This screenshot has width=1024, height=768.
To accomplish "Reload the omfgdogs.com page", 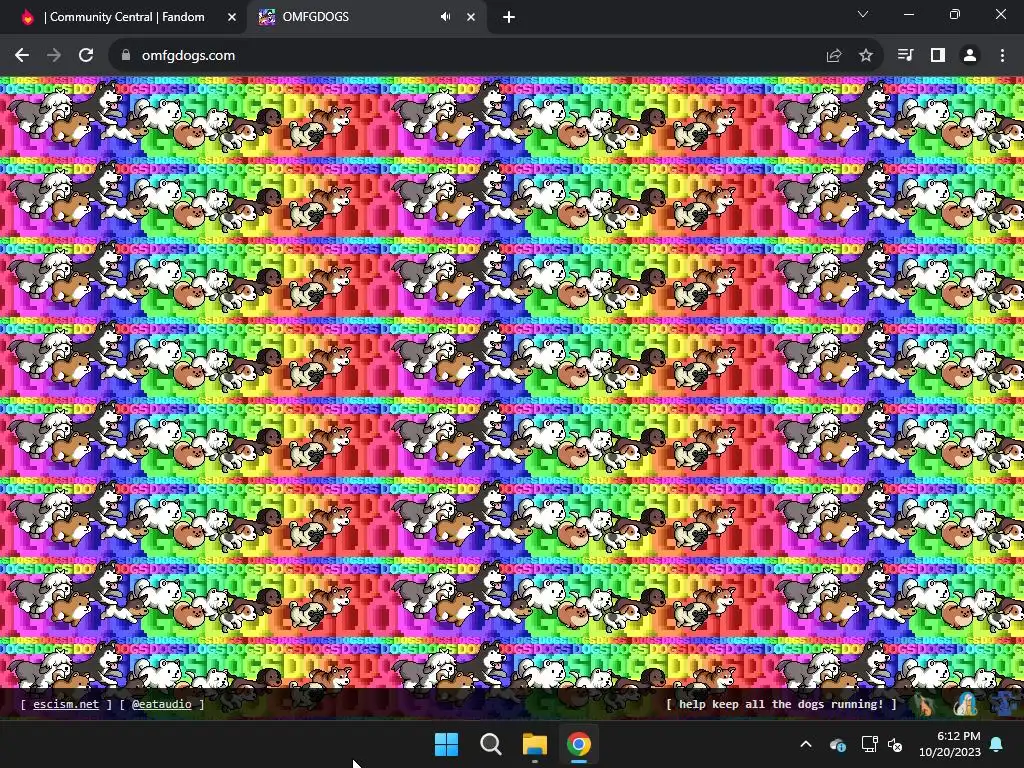I will (86, 56).
